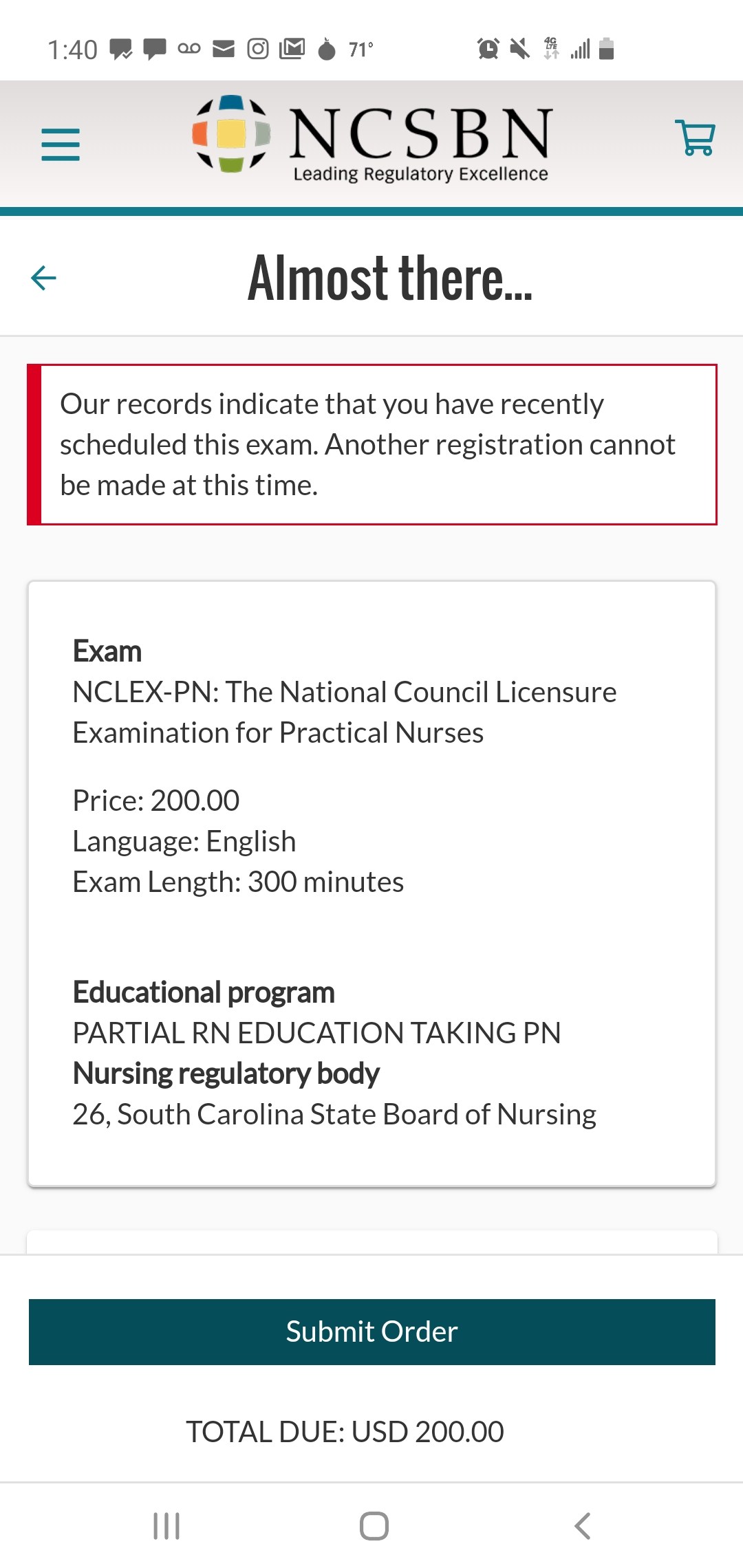Viewport: 743px width, 1568px height.
Task: Go back using the page arrow
Action: coord(43,278)
